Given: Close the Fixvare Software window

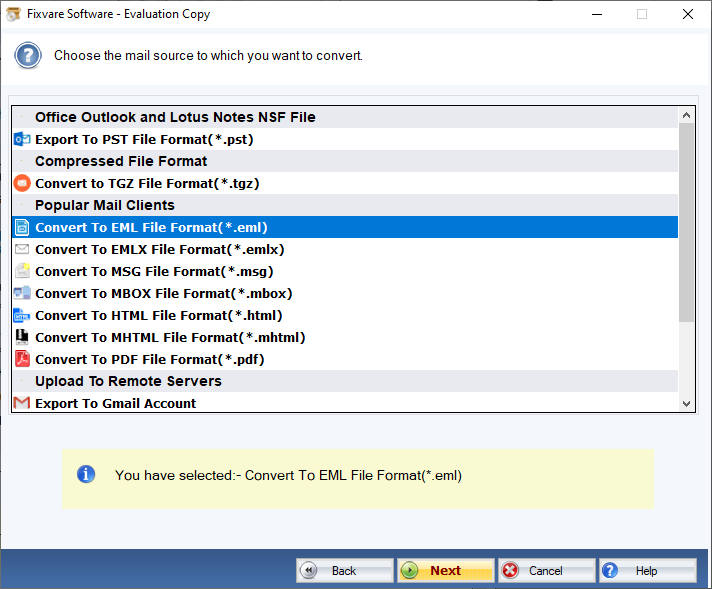Looking at the screenshot, I should (x=687, y=14).
